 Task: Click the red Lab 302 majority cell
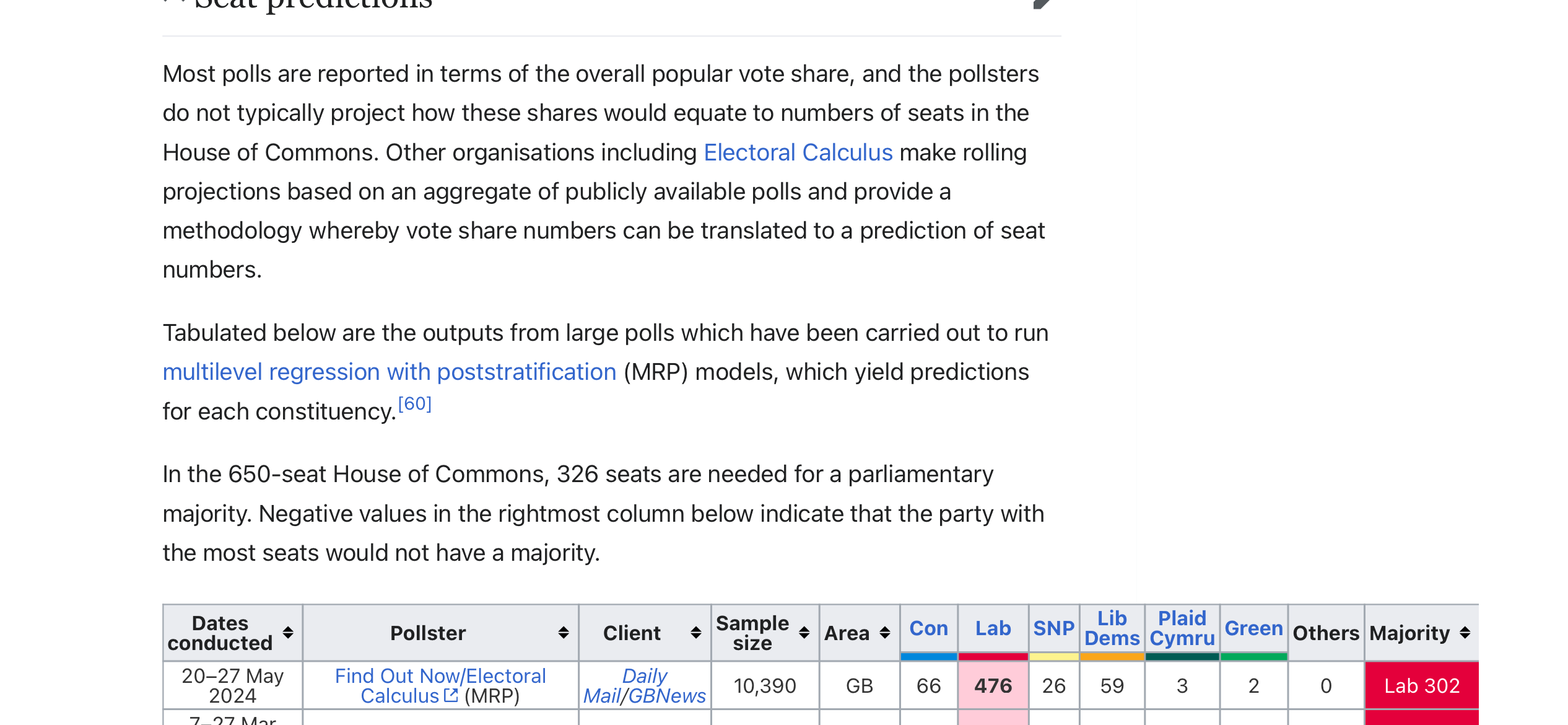(1422, 686)
